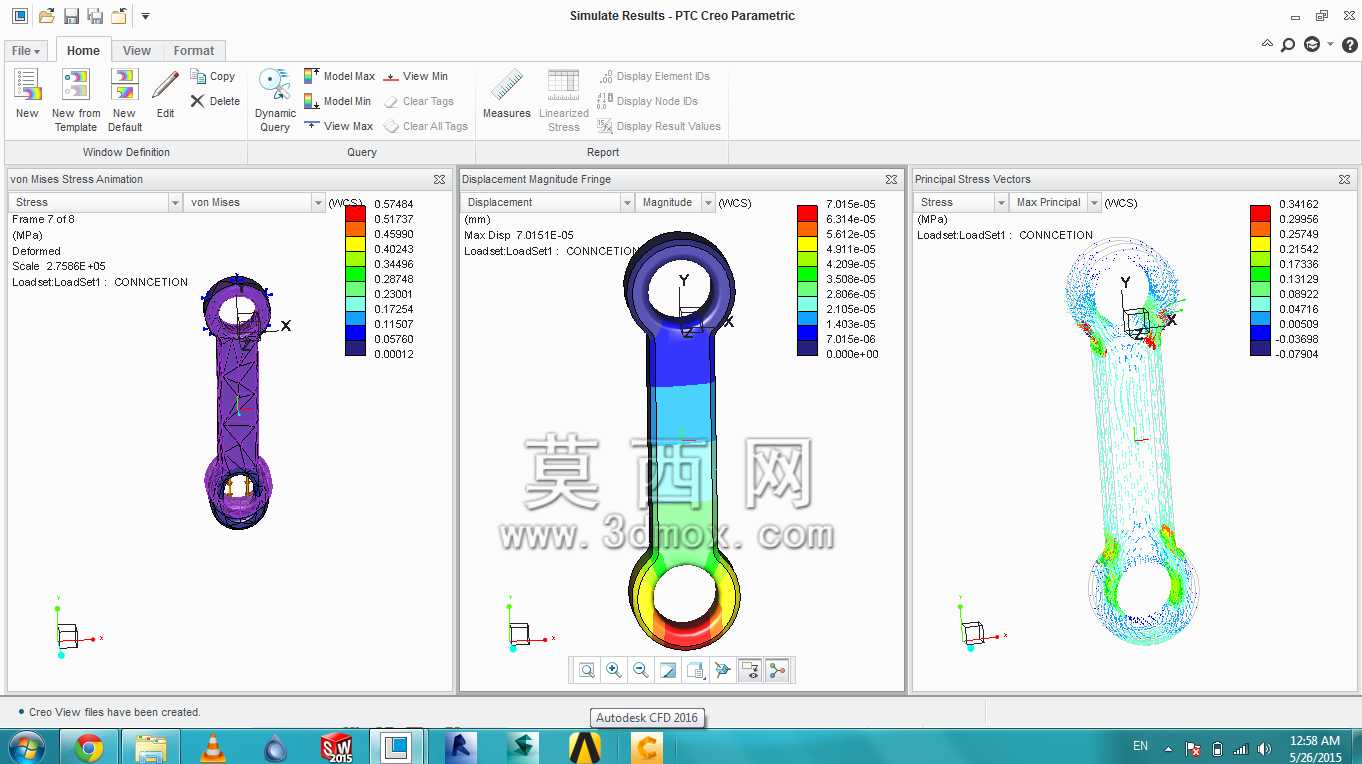Viewport: 1362px width, 764px height.
Task: Switch to the Format ribbon tab
Action: pos(194,51)
